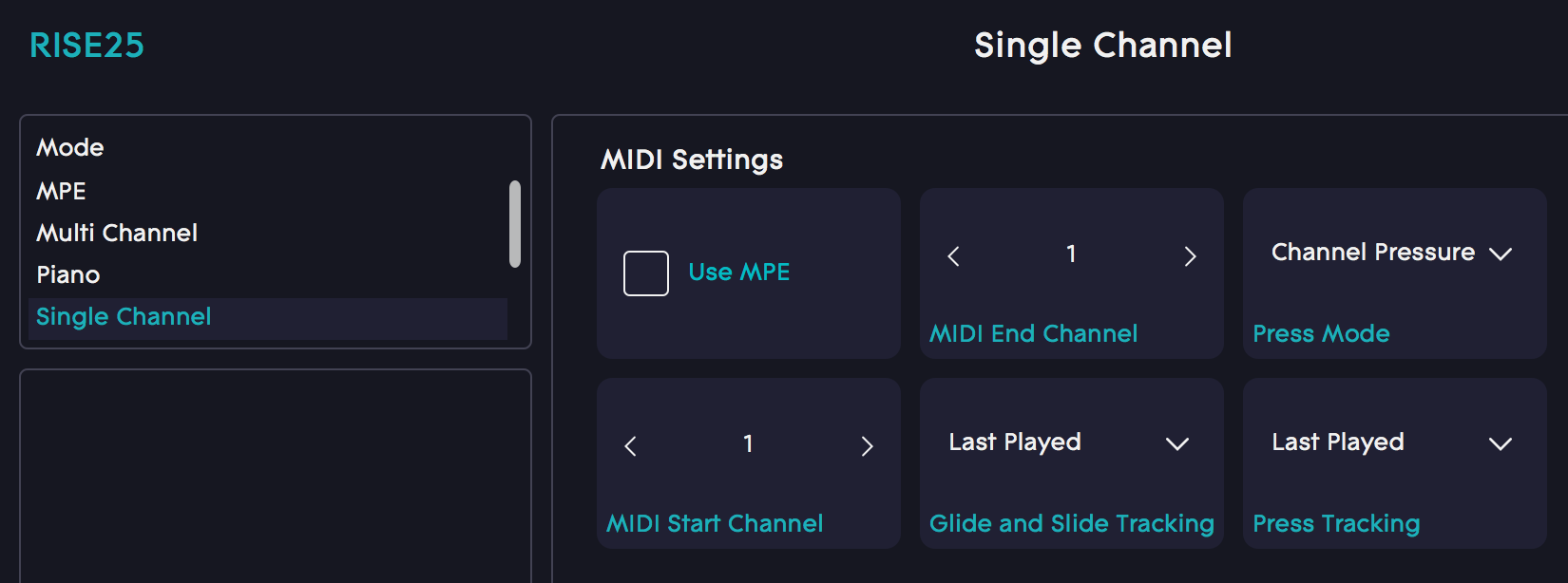
Task: Increase the MIDI End Channel value
Action: tap(1191, 254)
